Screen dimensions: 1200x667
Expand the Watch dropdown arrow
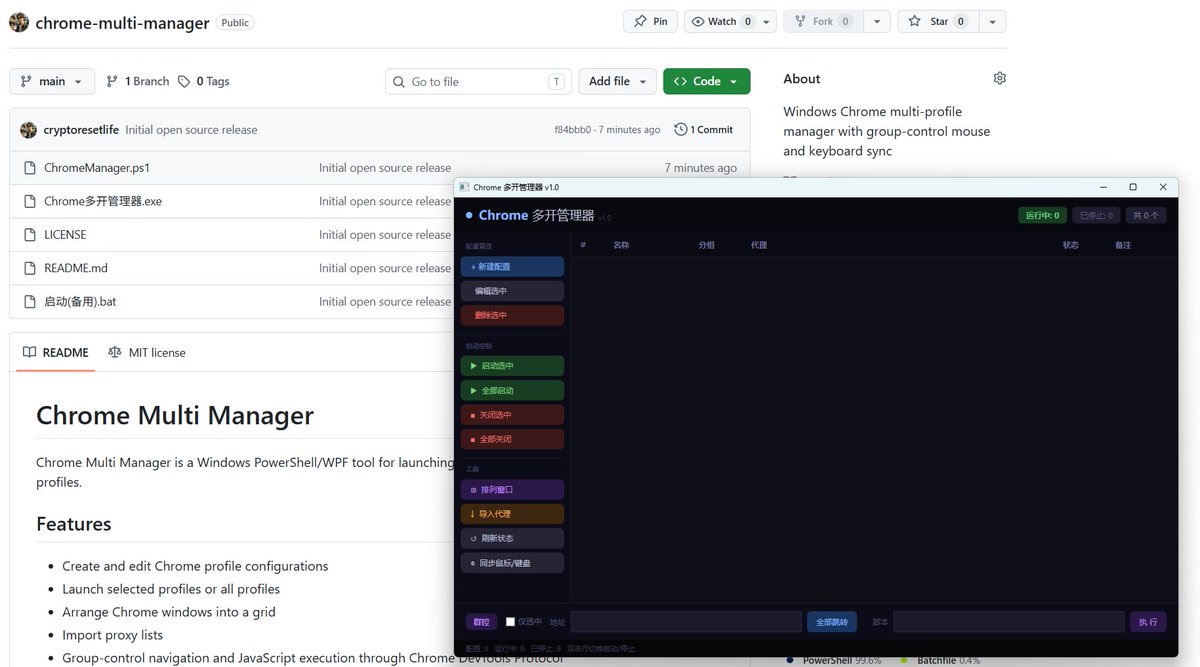tap(766, 21)
